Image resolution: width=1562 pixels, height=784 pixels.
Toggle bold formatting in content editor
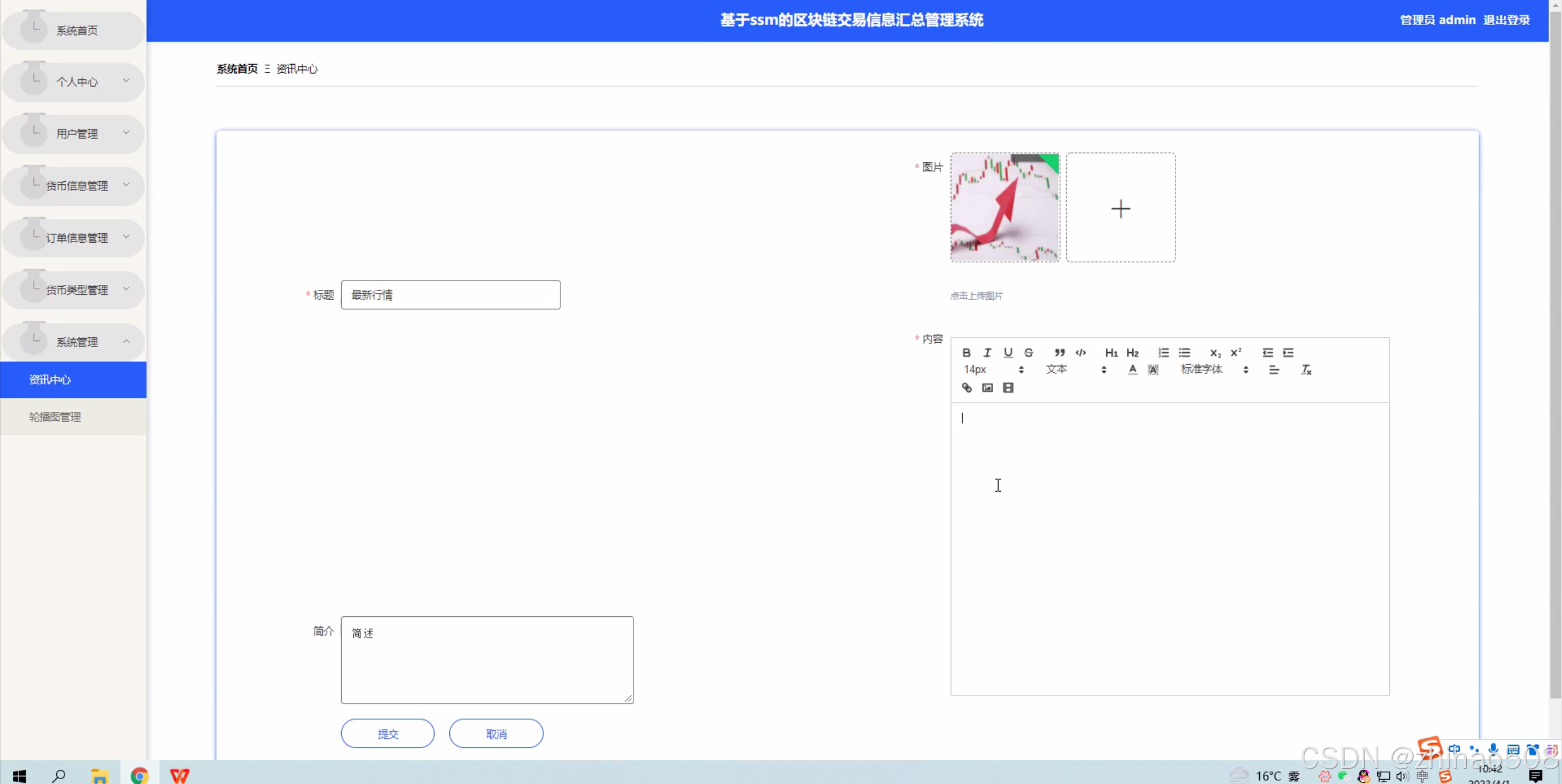966,353
